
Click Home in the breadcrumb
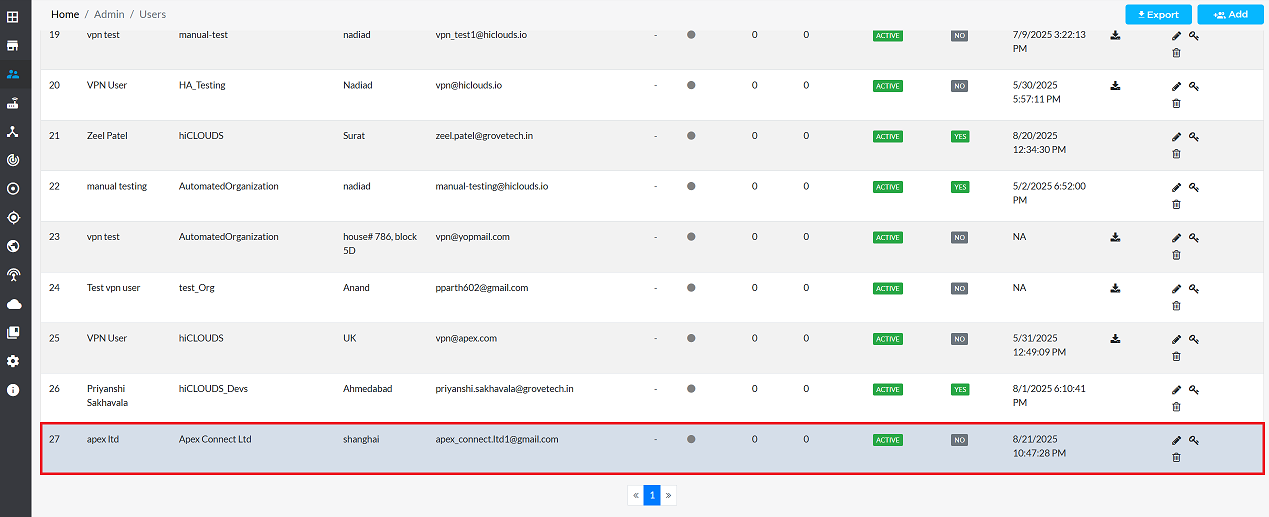click(x=65, y=15)
